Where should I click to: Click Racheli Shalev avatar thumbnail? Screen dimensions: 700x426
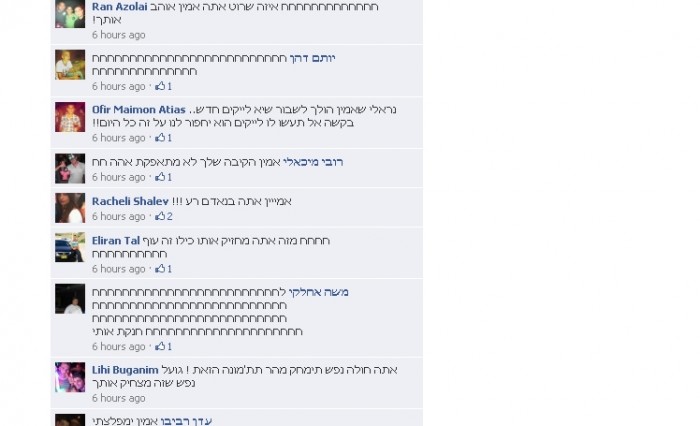point(70,208)
